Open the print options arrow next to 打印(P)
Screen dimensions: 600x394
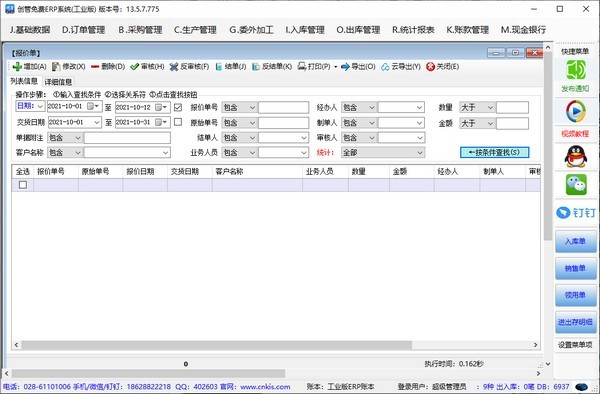(x=336, y=67)
